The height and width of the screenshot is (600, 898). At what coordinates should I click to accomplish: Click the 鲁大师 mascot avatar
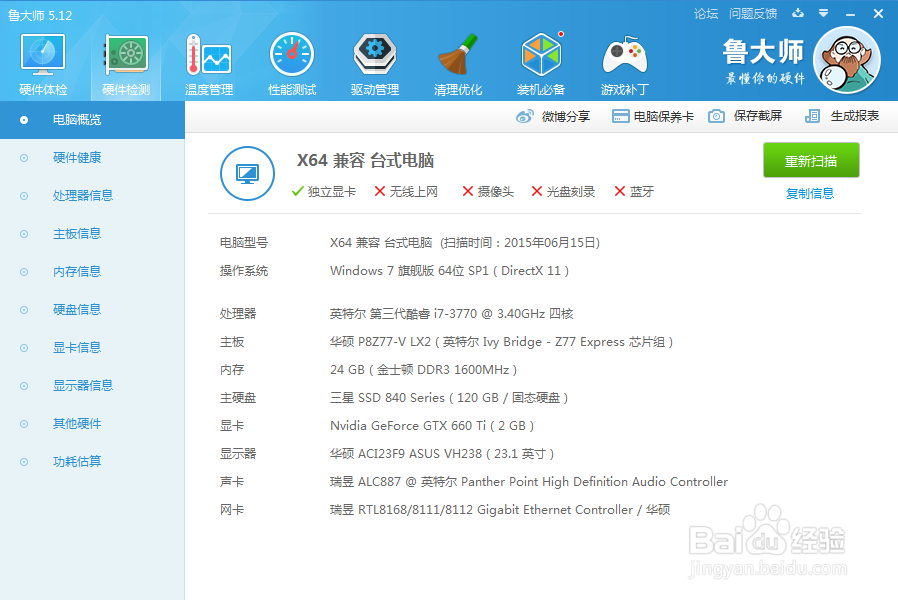coord(847,60)
